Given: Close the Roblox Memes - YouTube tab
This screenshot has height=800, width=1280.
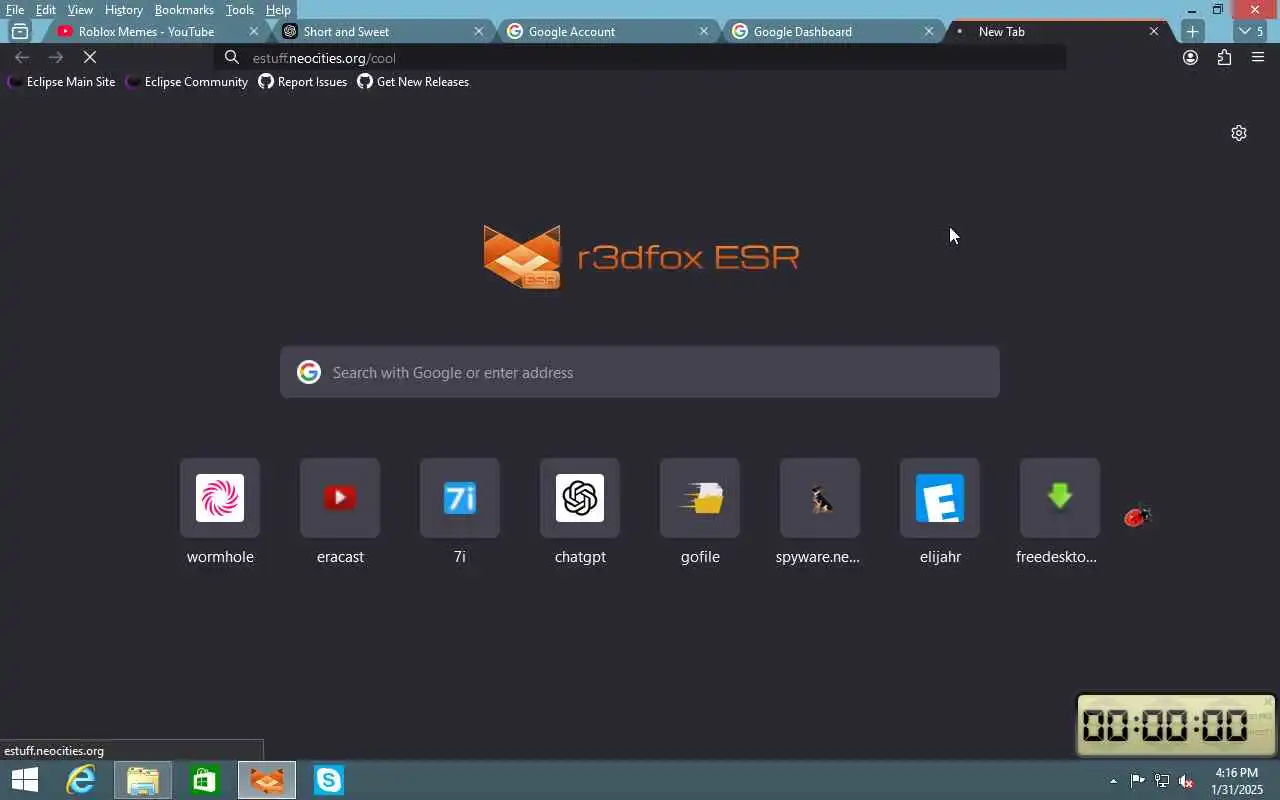Looking at the screenshot, I should coord(253,31).
